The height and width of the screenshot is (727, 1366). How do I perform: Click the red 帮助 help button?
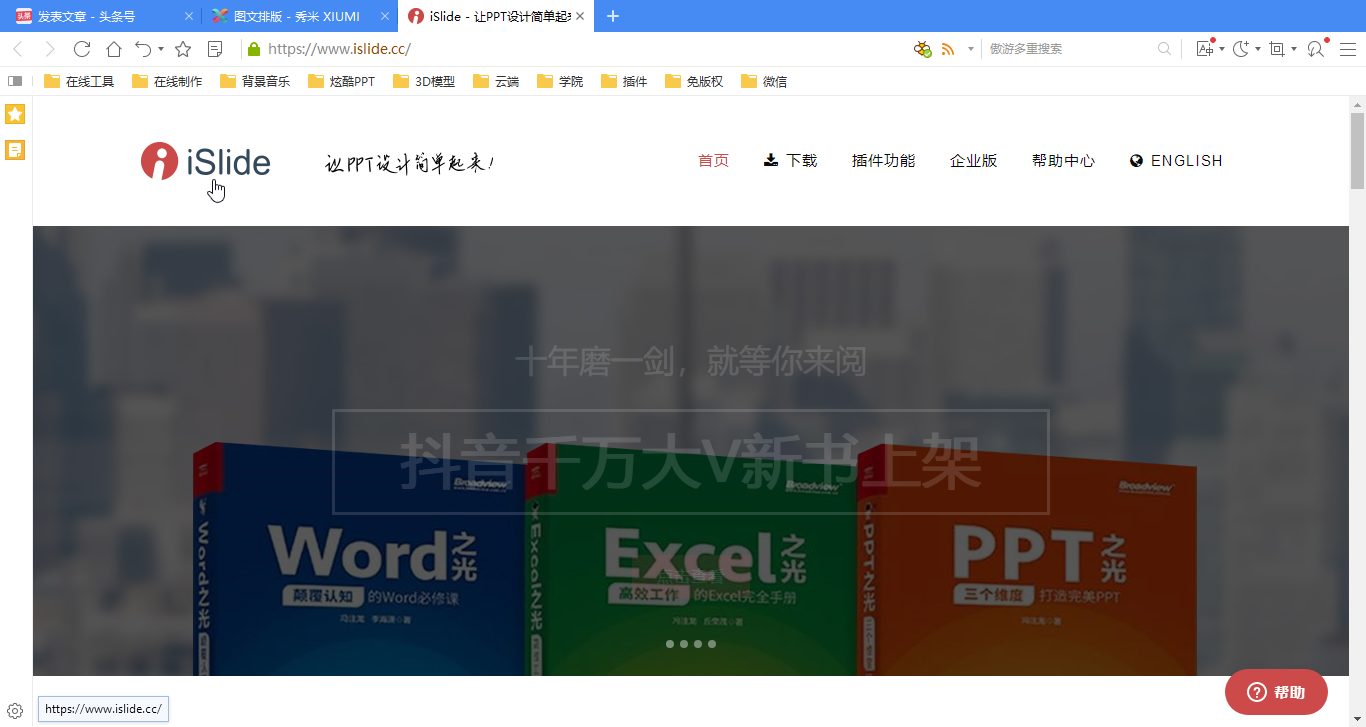coord(1276,692)
